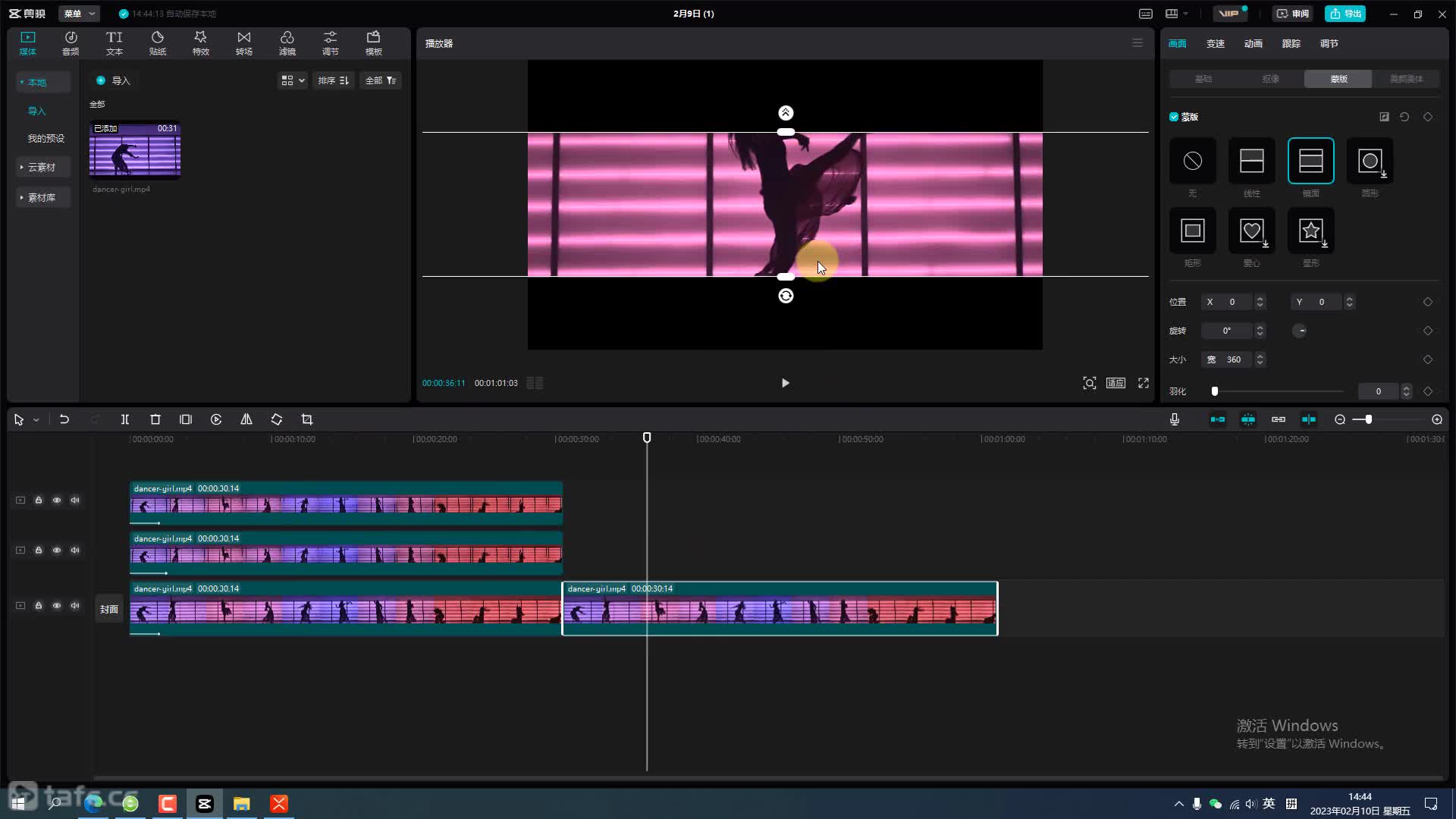Screen dimensions: 1456x819
Task: Open the 特效 effects panel
Action: 200,43
